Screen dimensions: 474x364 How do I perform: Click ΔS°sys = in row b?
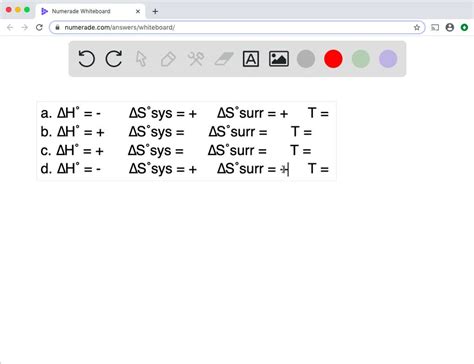(x=156, y=132)
